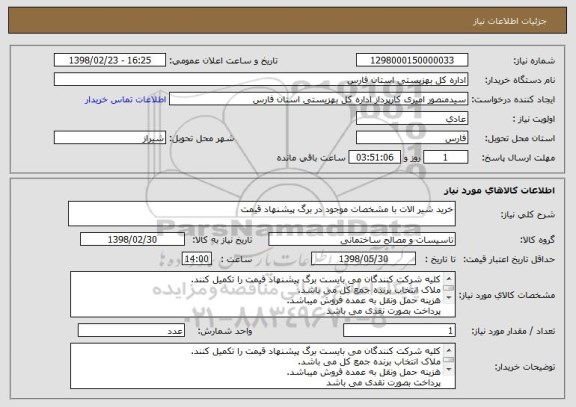Select the ساعت باقی مانده text
The image size is (576, 407).
click(x=311, y=158)
